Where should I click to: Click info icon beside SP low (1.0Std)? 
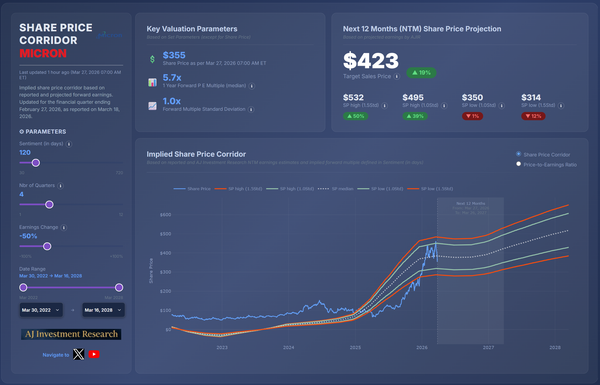pyautogui.click(x=502, y=106)
